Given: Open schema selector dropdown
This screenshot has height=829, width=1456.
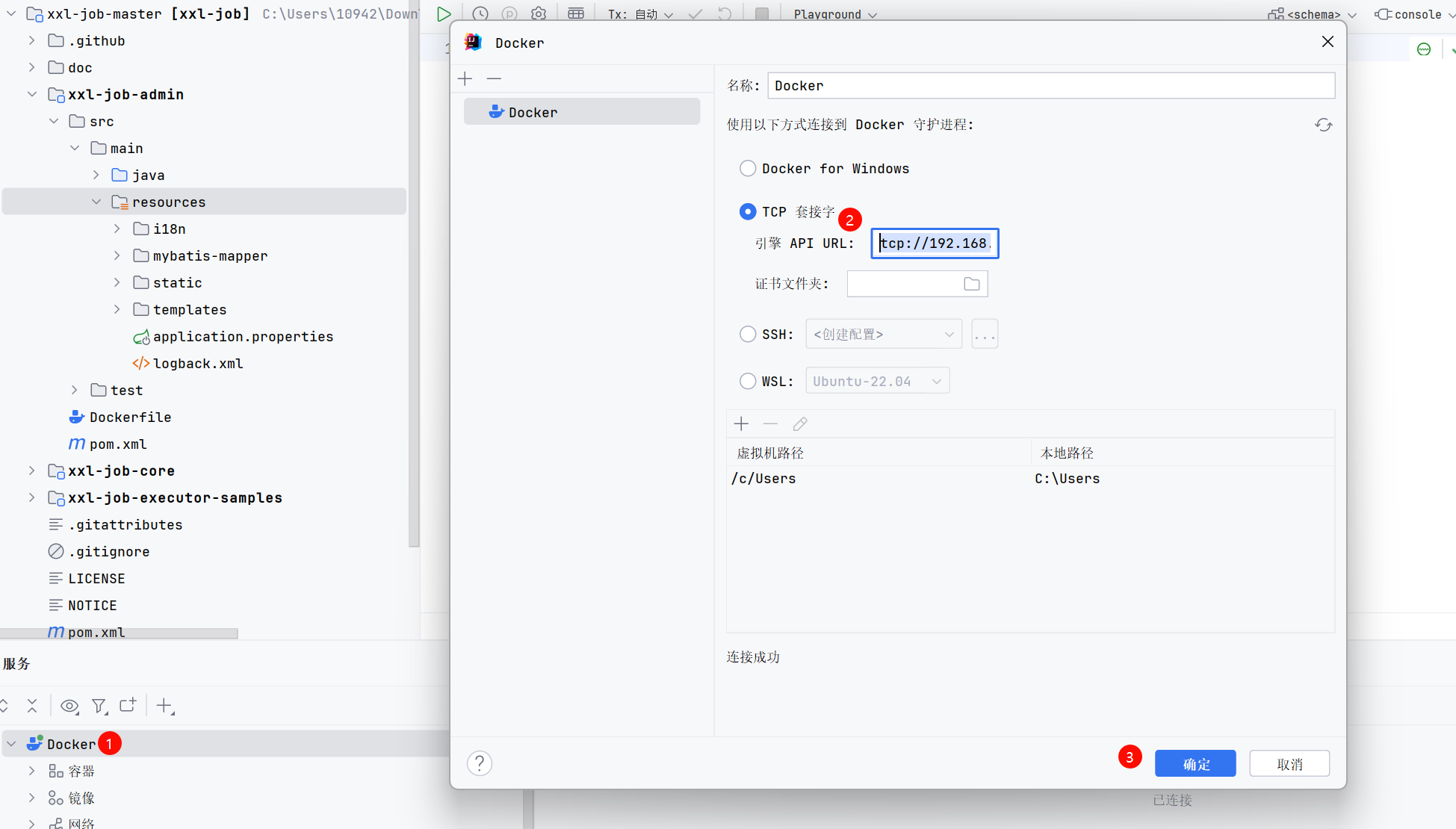Looking at the screenshot, I should (1313, 14).
